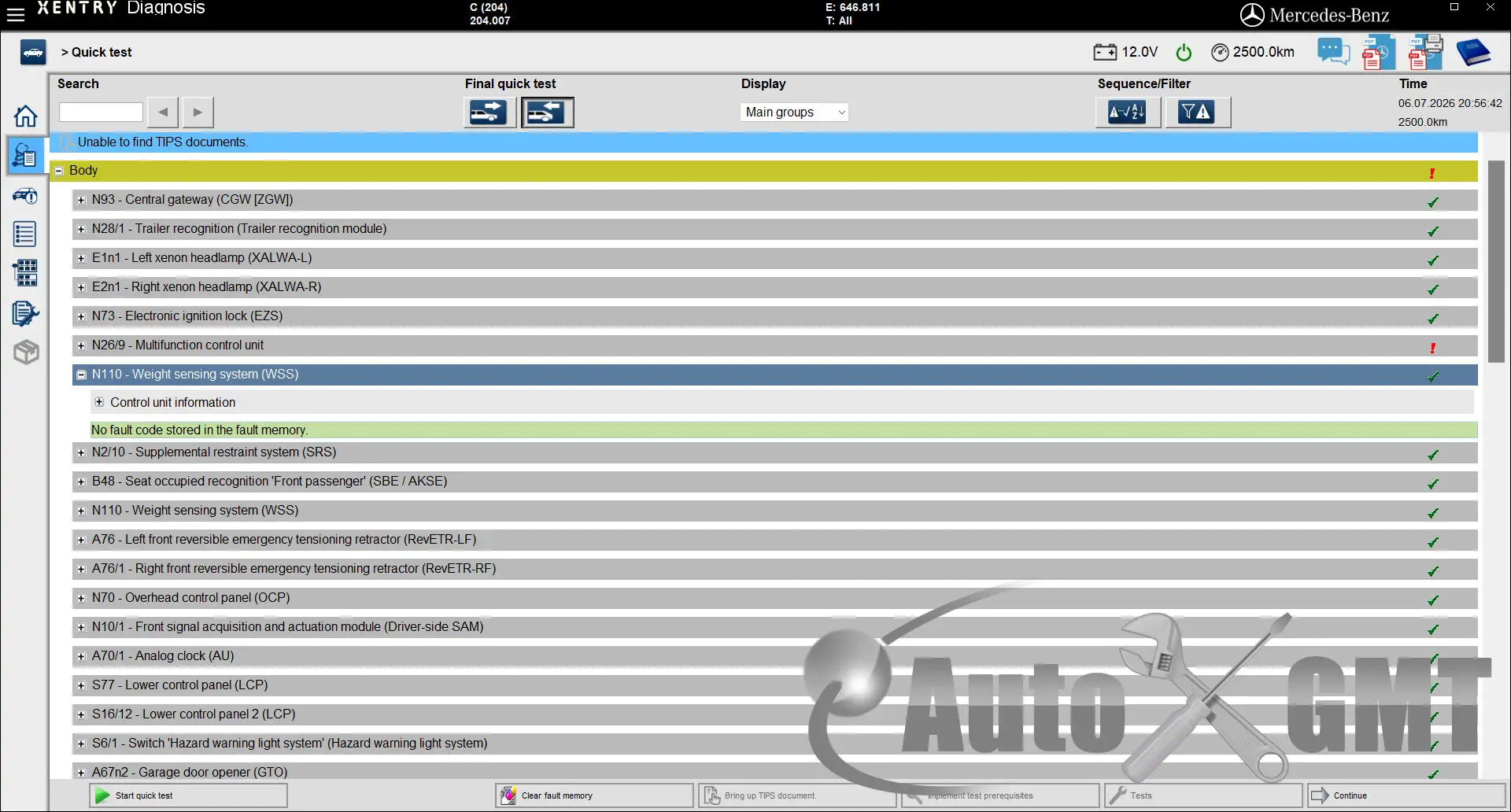Expand A76/1 - Right front tensioning retractor

[80, 569]
